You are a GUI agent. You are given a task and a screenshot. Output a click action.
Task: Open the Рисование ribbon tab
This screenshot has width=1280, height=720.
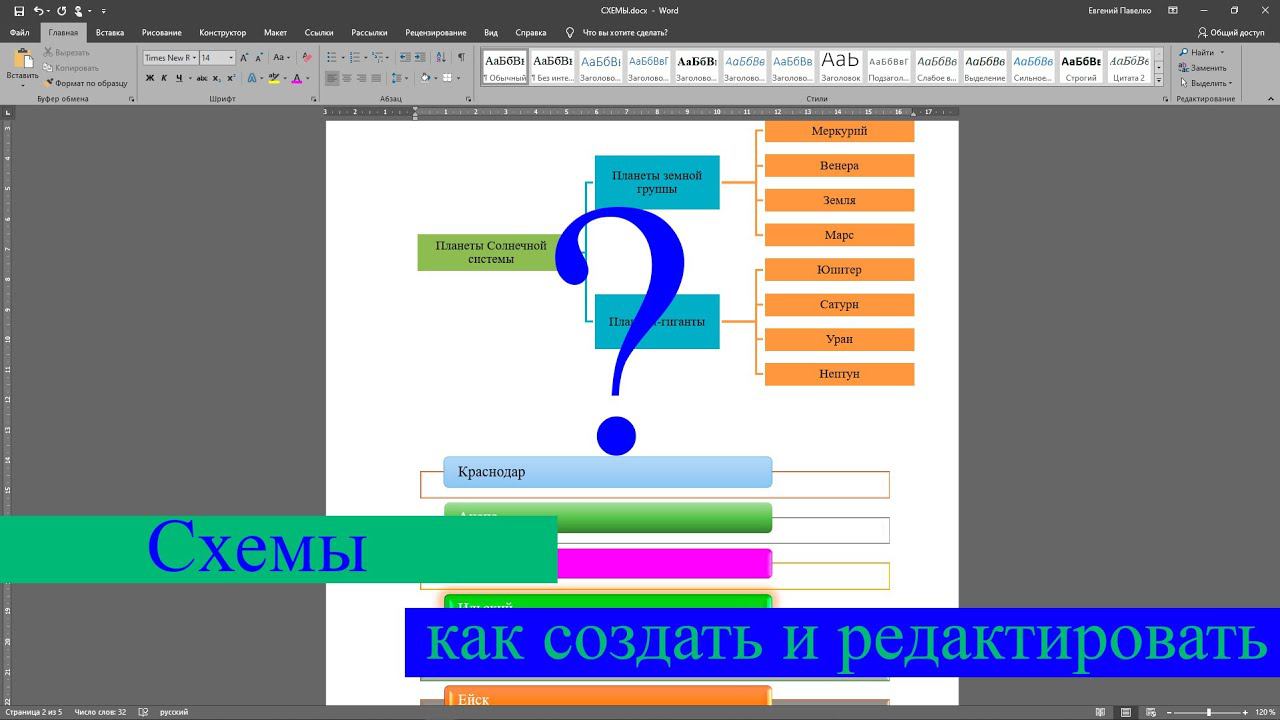(162, 33)
